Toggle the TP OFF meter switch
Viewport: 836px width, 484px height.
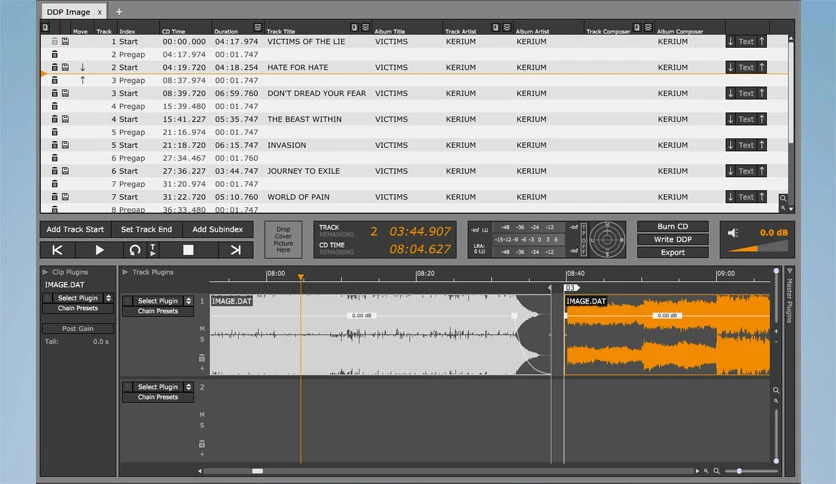583,240
